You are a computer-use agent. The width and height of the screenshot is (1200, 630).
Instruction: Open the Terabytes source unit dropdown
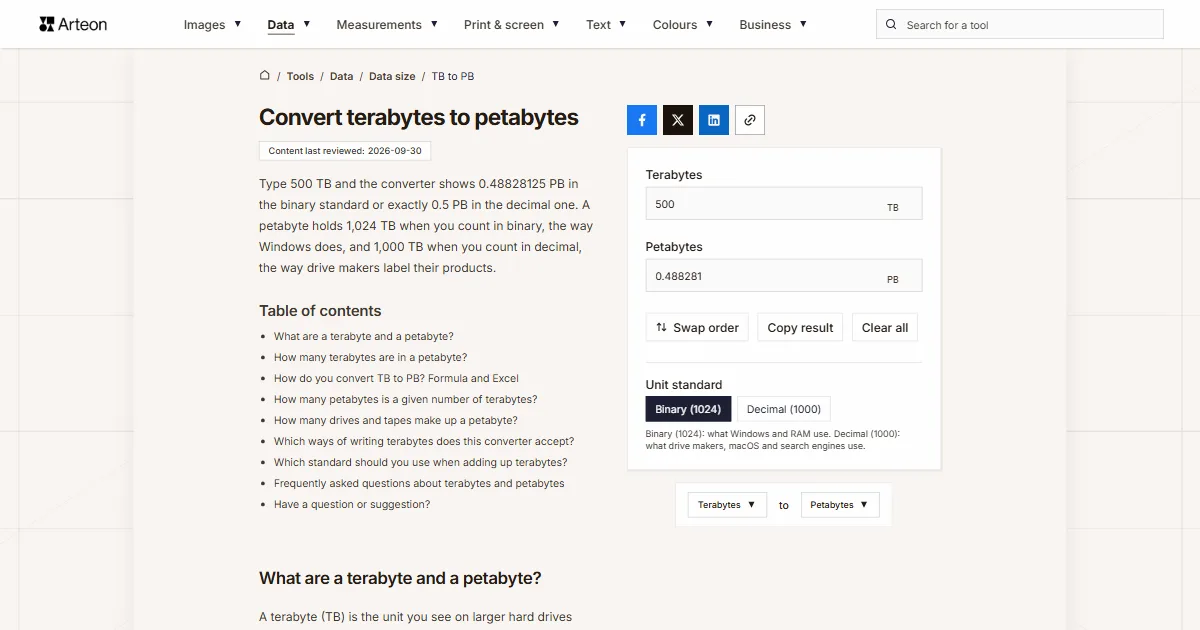pyautogui.click(x=727, y=505)
